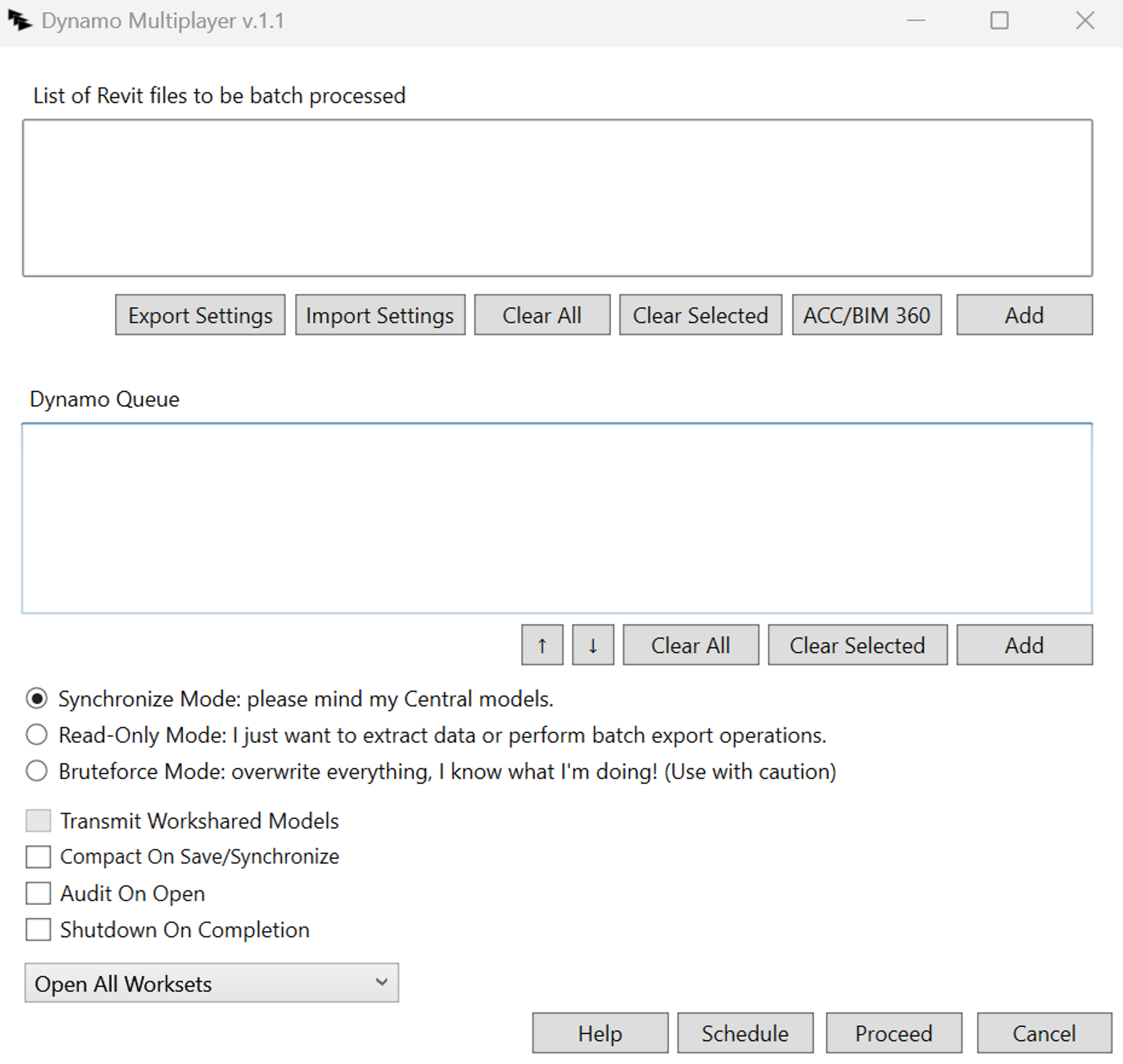Minimize the Dynamo Multiplayer window
The image size is (1123, 1064).
click(915, 21)
